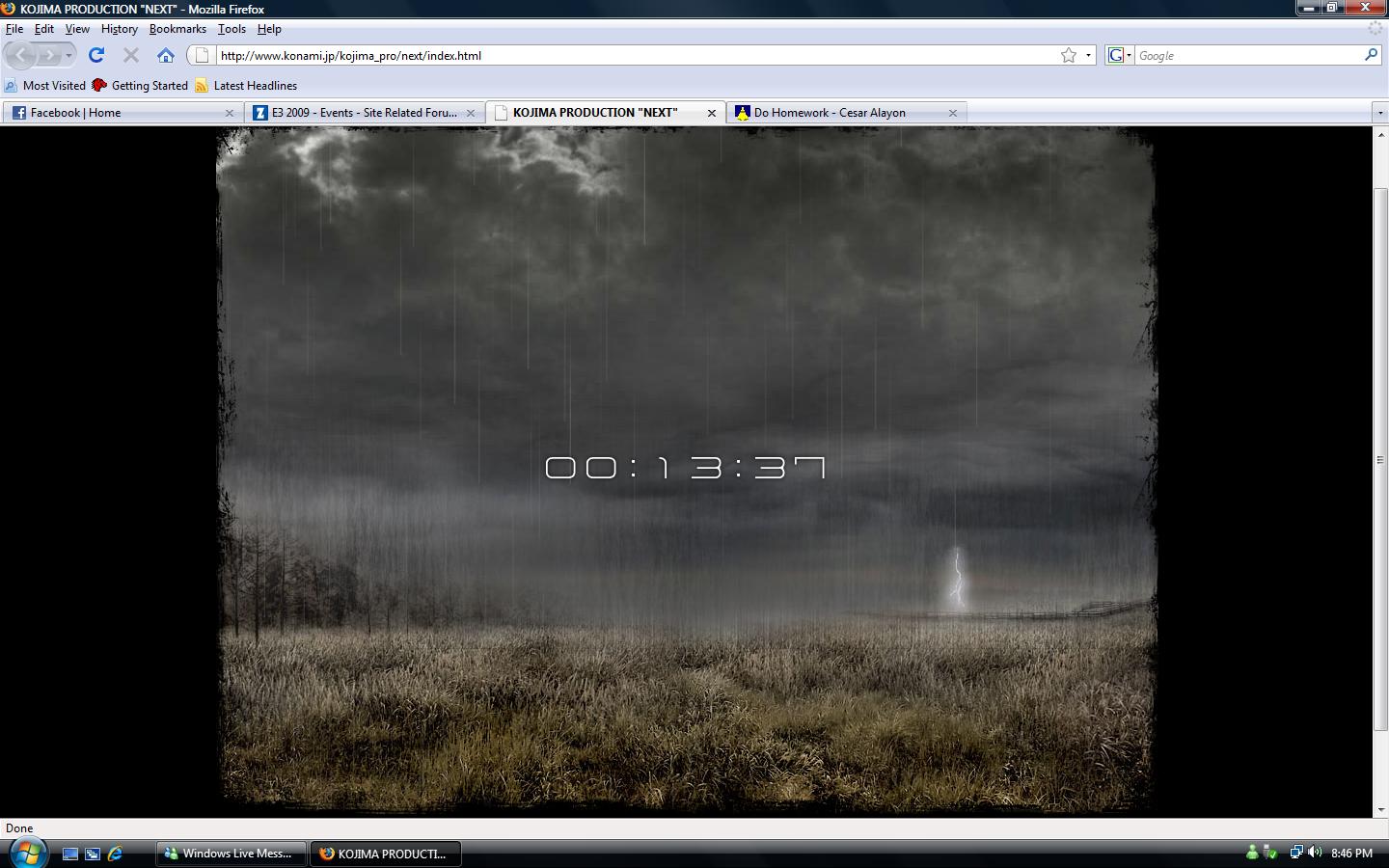1389x868 pixels.
Task: Open the Bookmarks menu
Action: coord(177,29)
